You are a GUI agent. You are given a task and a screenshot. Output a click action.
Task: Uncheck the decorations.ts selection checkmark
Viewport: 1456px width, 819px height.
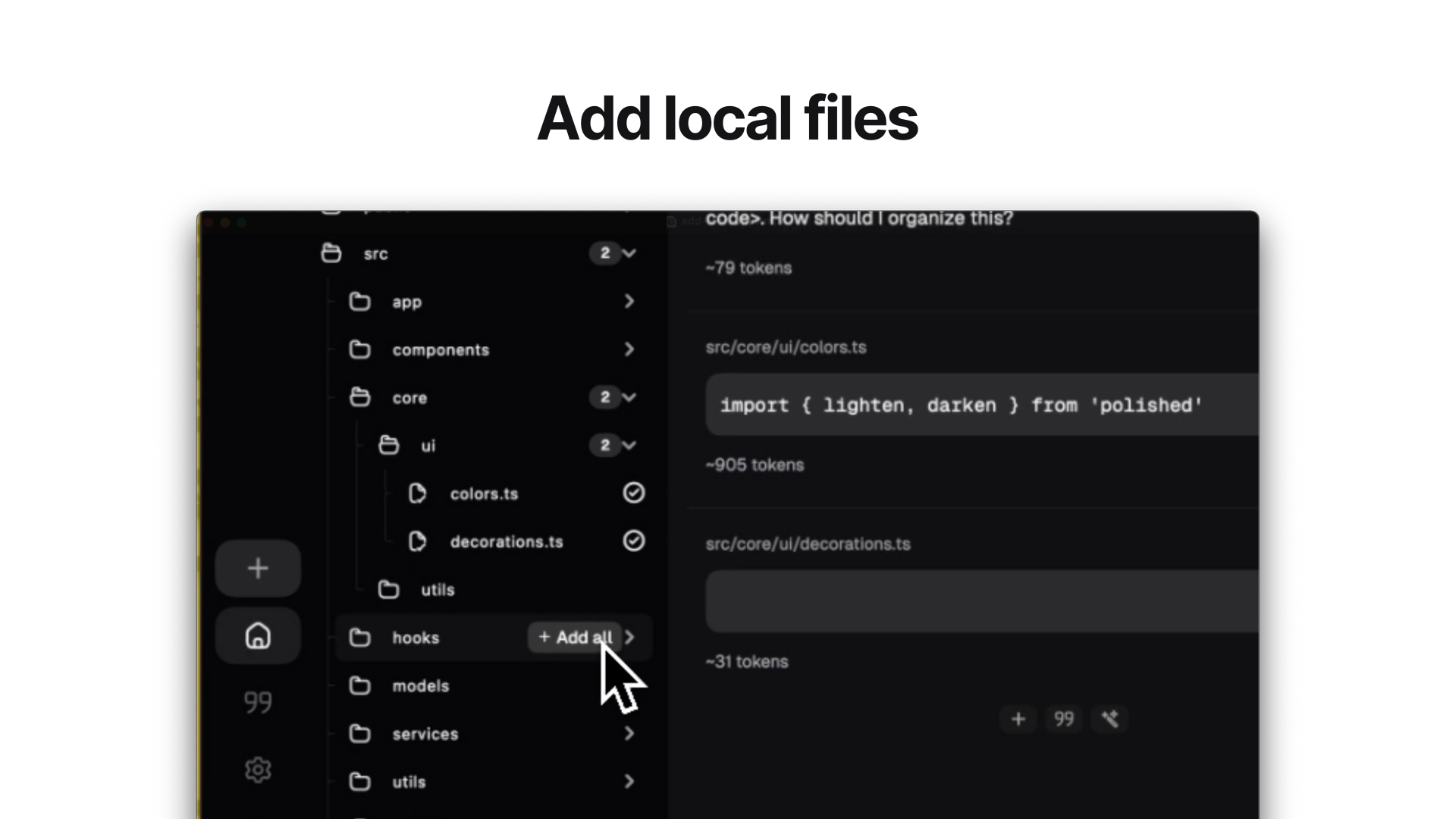[633, 541]
